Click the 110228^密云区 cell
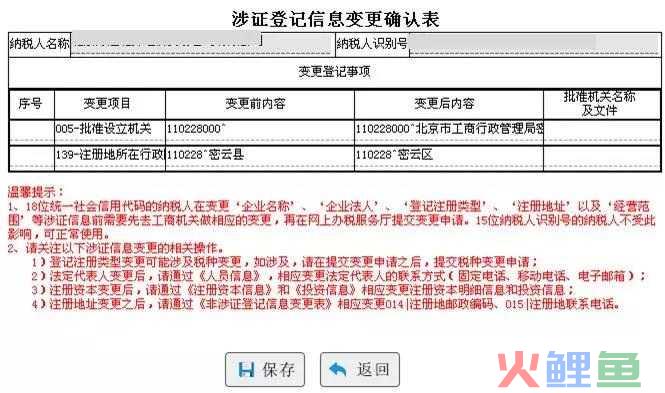Viewport: 665px width, 393px height. point(449,158)
